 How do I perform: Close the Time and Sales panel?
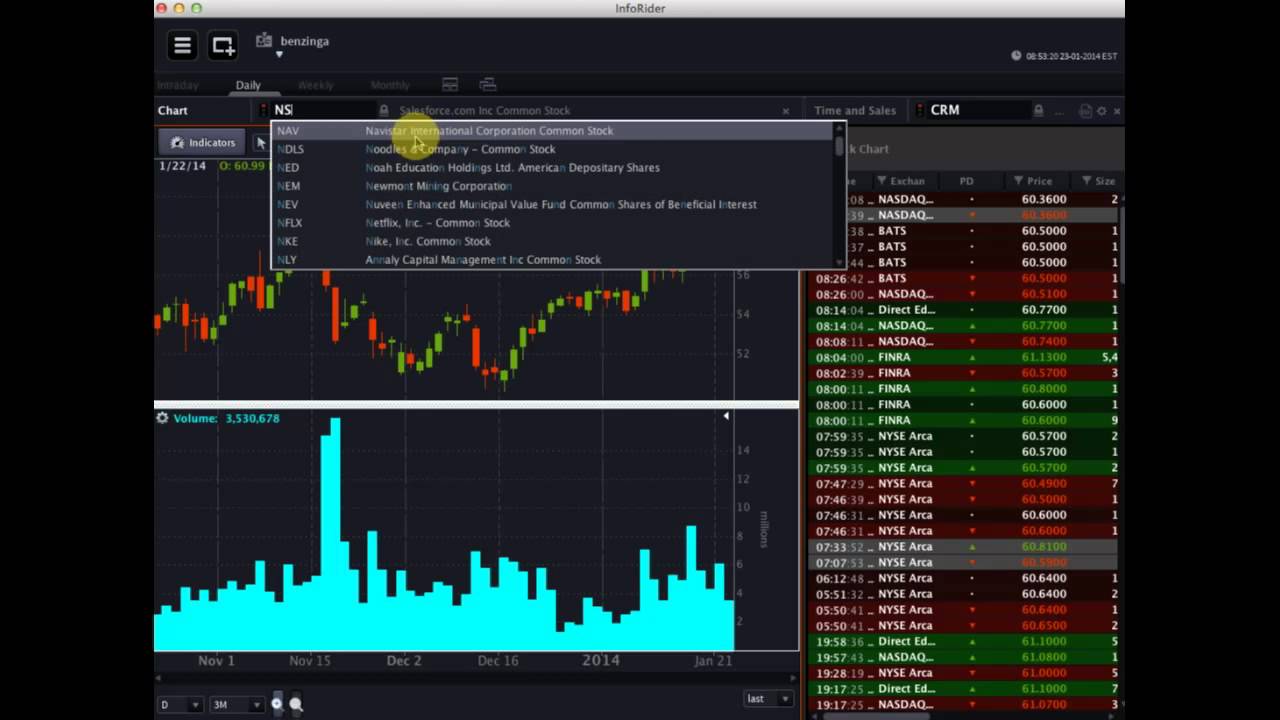(x=1117, y=111)
